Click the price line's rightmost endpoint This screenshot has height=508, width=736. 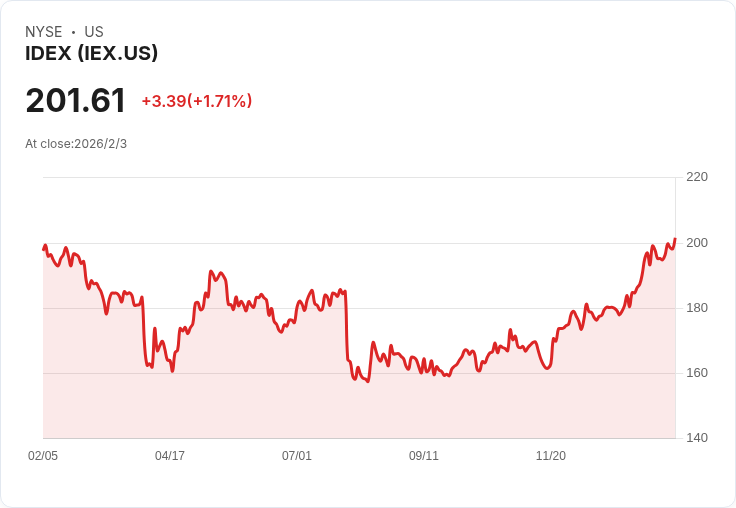pyautogui.click(x=675, y=239)
